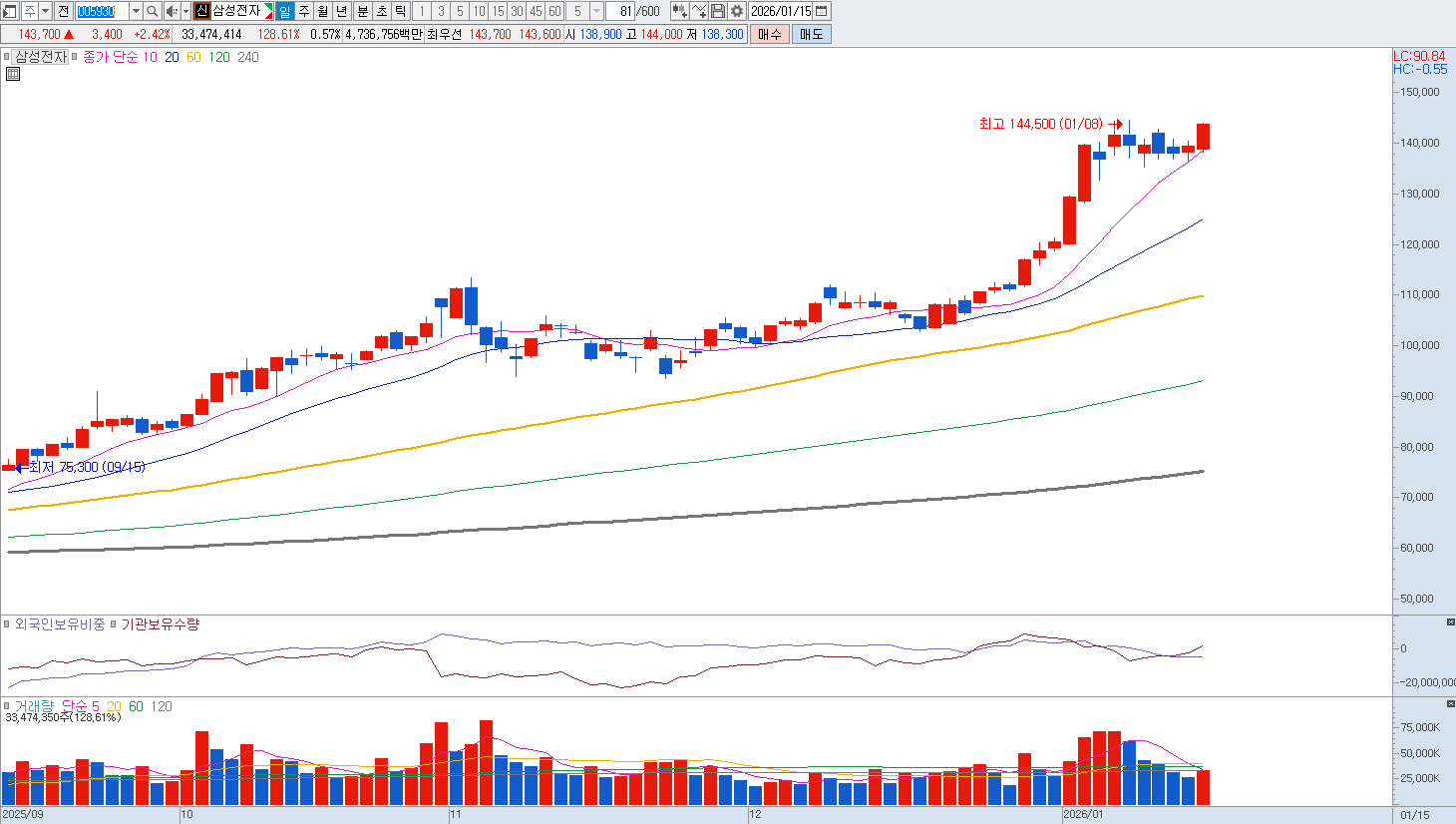Image resolution: width=1456 pixels, height=824 pixels.
Task: Open the calendar date picker icon
Action: point(822,11)
